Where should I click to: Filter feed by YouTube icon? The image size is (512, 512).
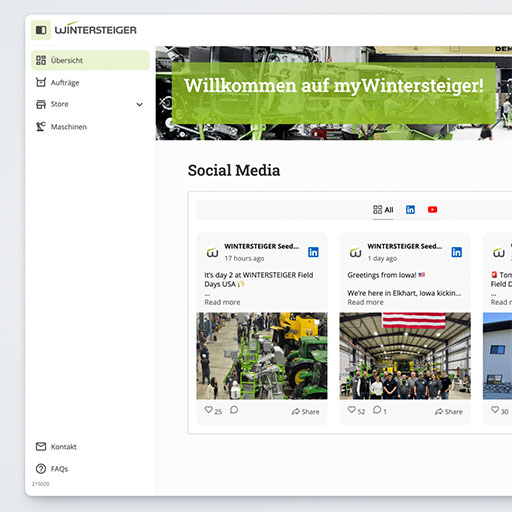click(x=432, y=209)
